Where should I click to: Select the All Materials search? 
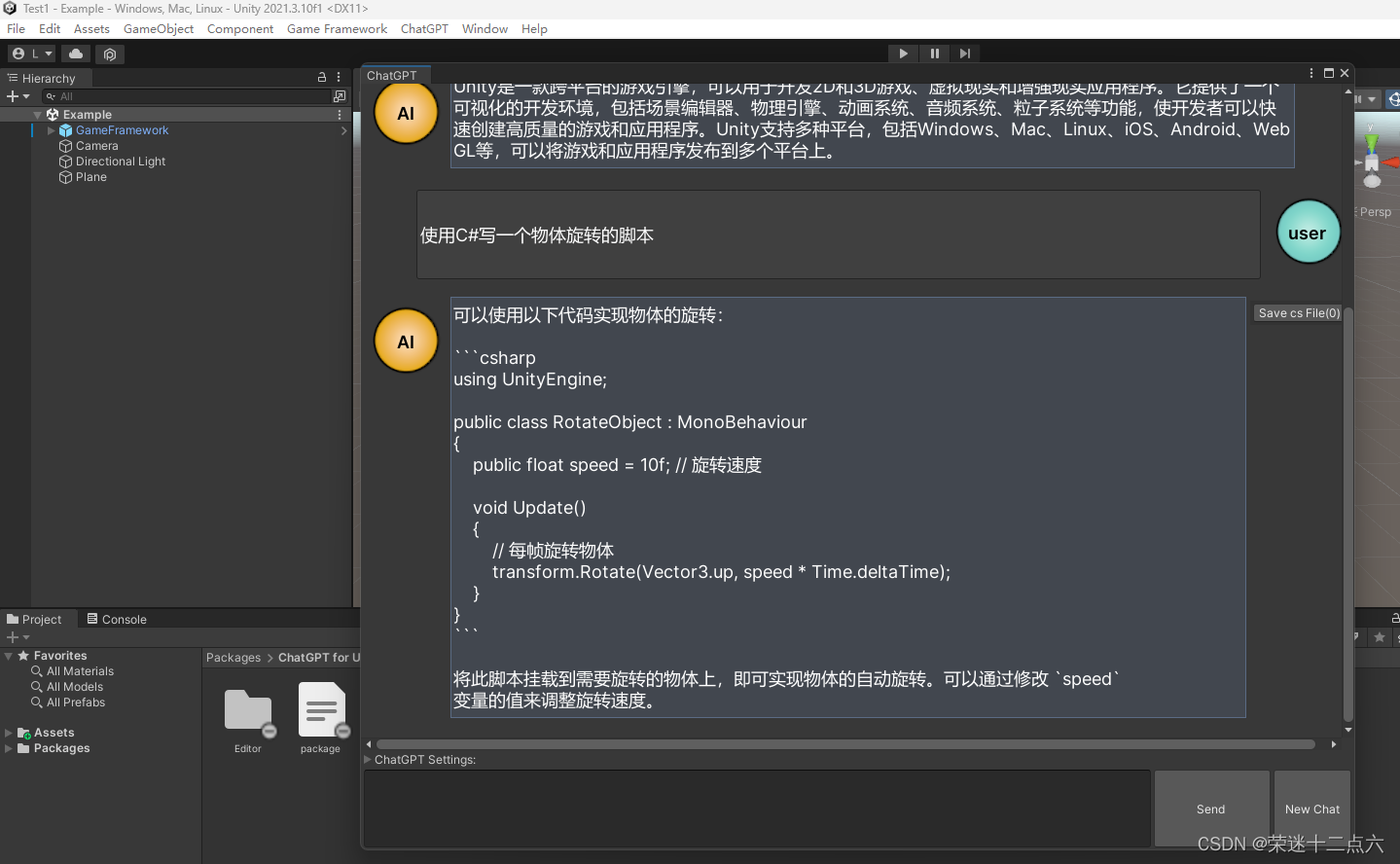pos(80,671)
